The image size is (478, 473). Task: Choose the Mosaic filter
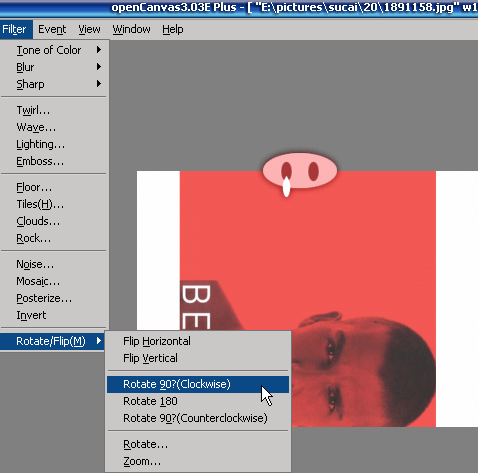click(54, 281)
